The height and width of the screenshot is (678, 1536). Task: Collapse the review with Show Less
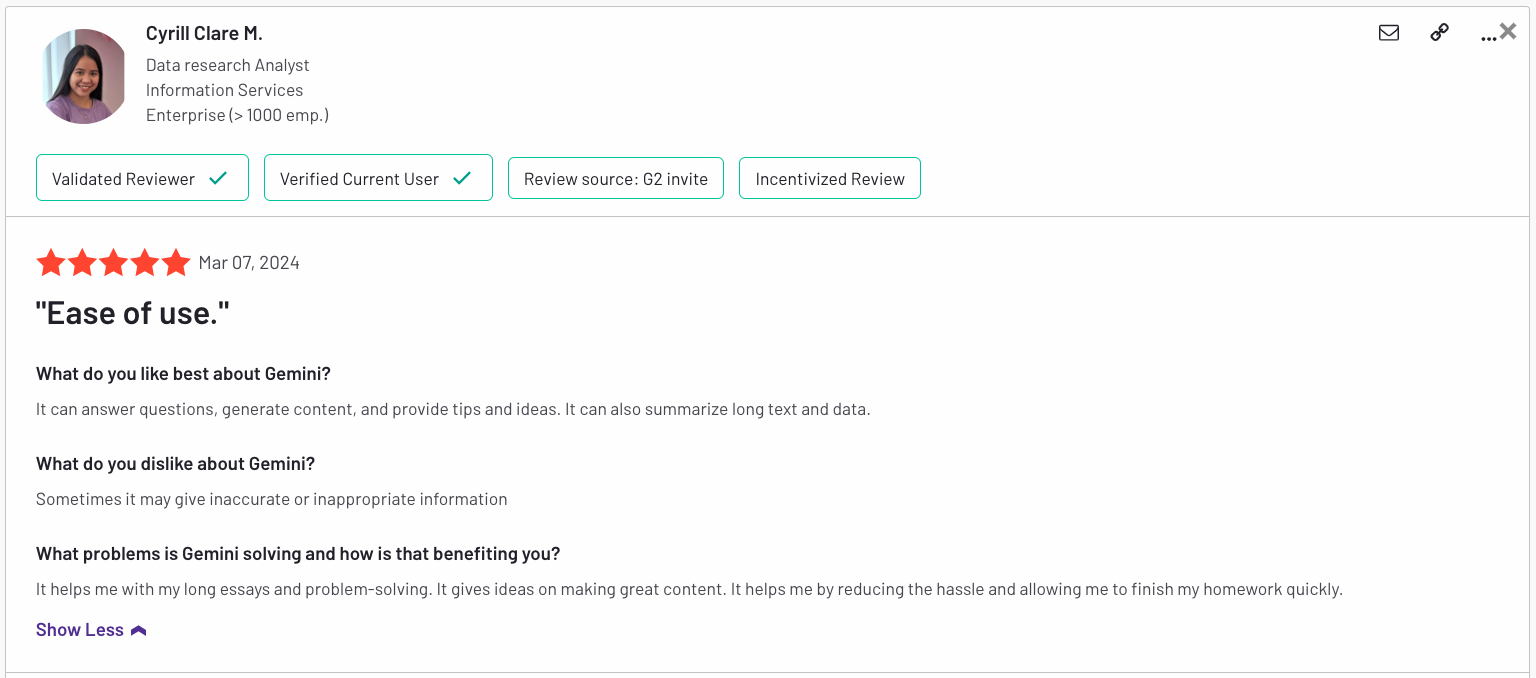[x=91, y=630]
